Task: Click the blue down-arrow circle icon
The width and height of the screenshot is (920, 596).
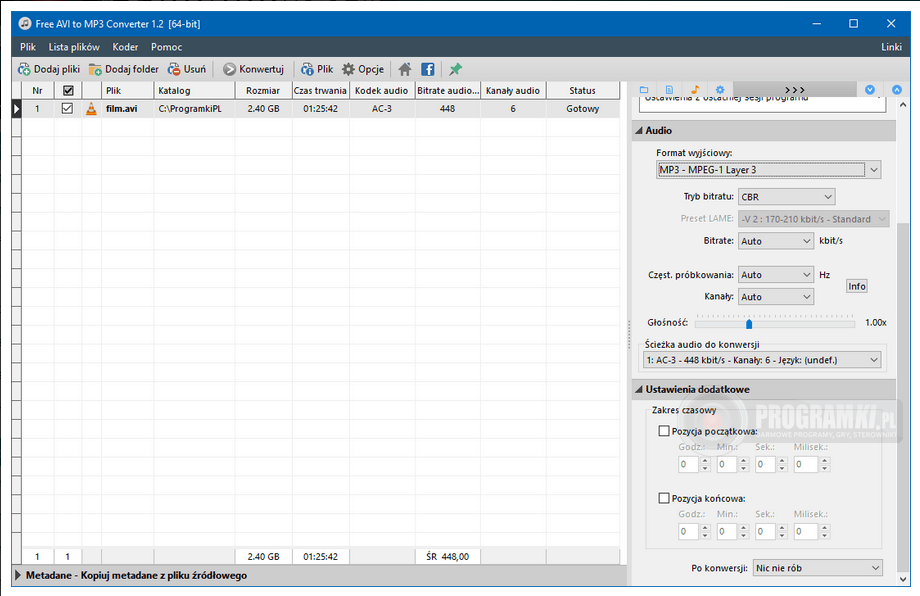Action: coord(870,90)
